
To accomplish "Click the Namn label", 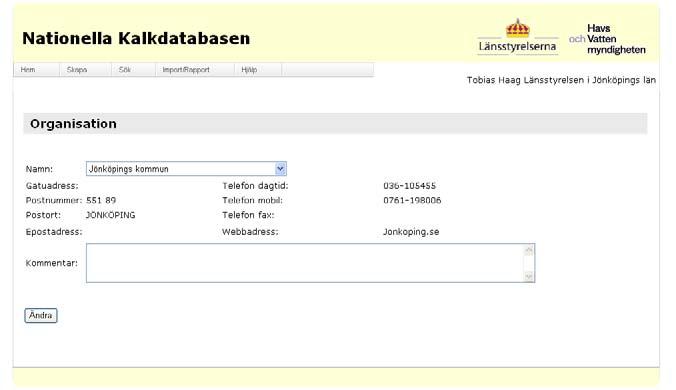I will pyautogui.click(x=39, y=169).
